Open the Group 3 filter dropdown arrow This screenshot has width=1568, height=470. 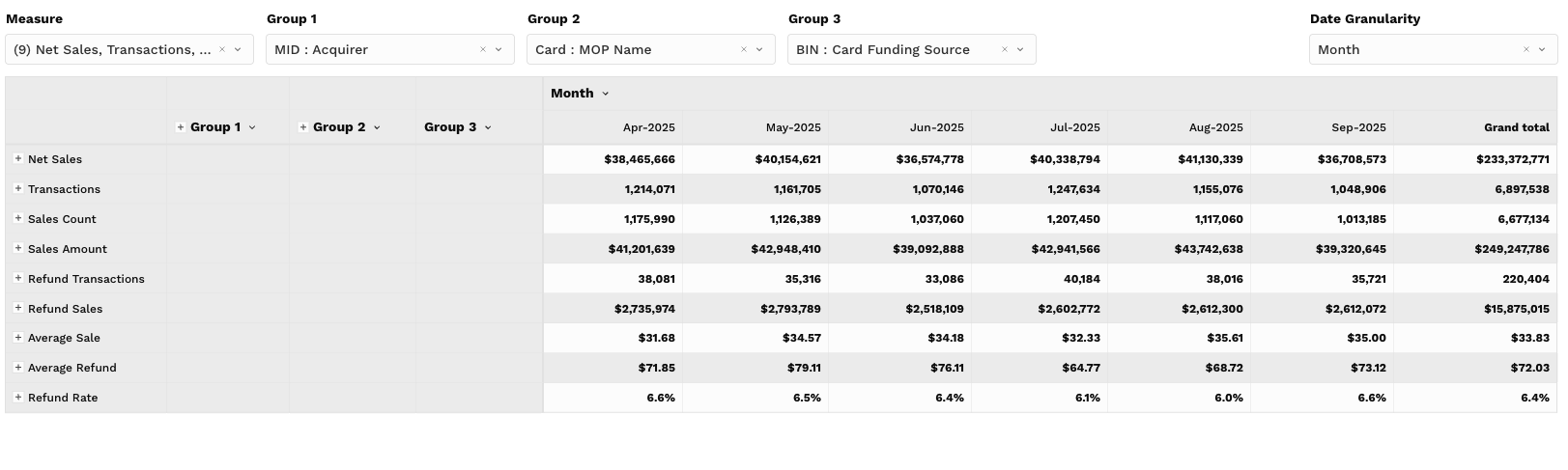point(1020,49)
